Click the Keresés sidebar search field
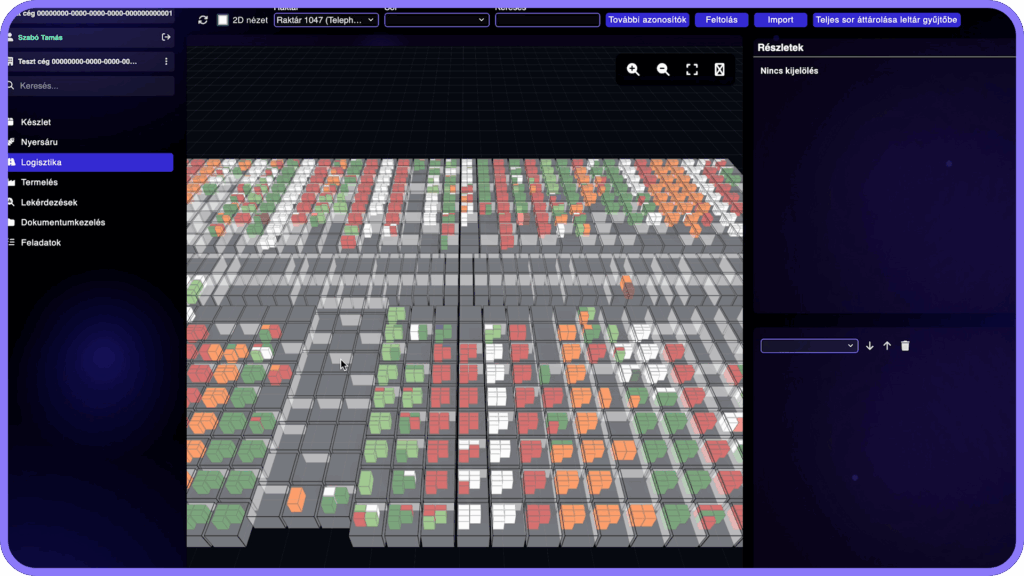 click(90, 86)
